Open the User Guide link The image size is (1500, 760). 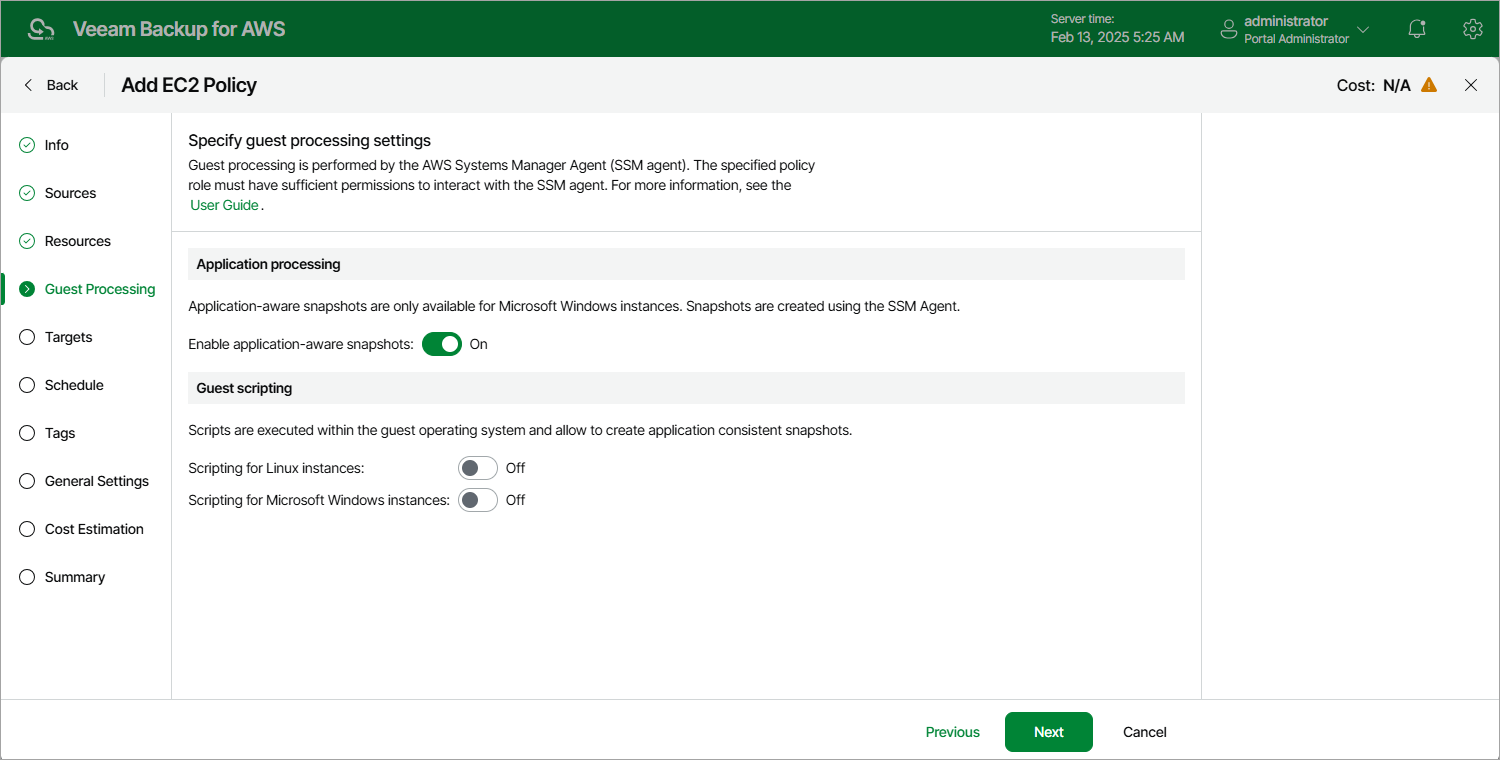224,205
